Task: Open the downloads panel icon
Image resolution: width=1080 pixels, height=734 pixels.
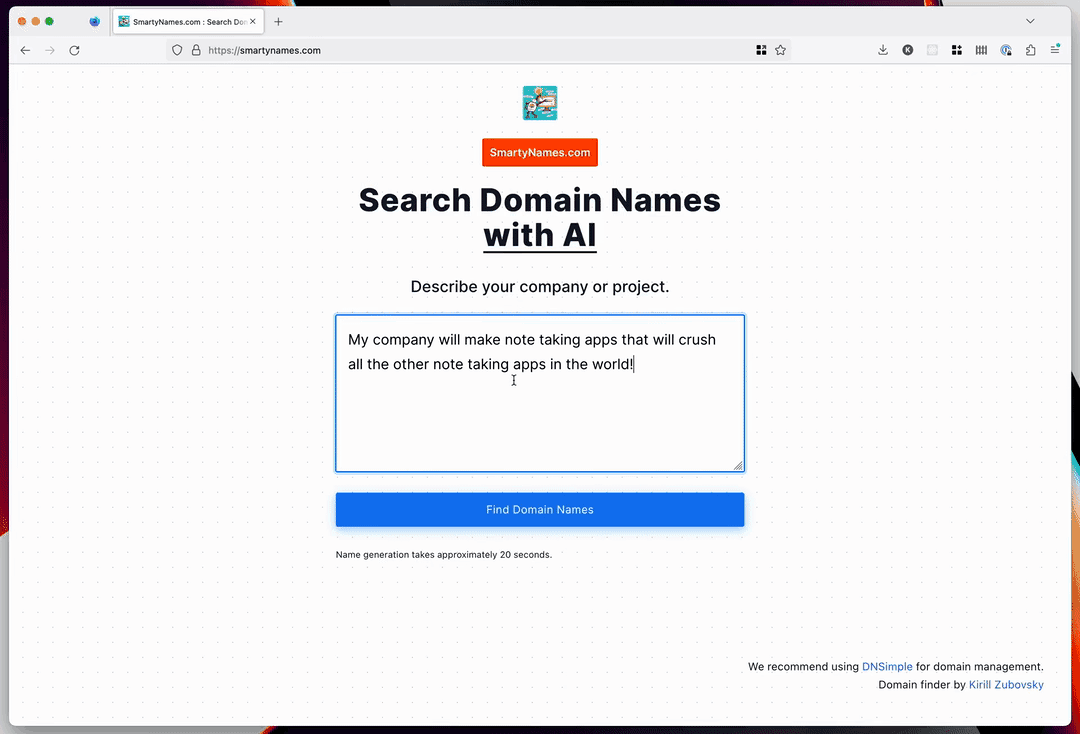Action: point(883,50)
